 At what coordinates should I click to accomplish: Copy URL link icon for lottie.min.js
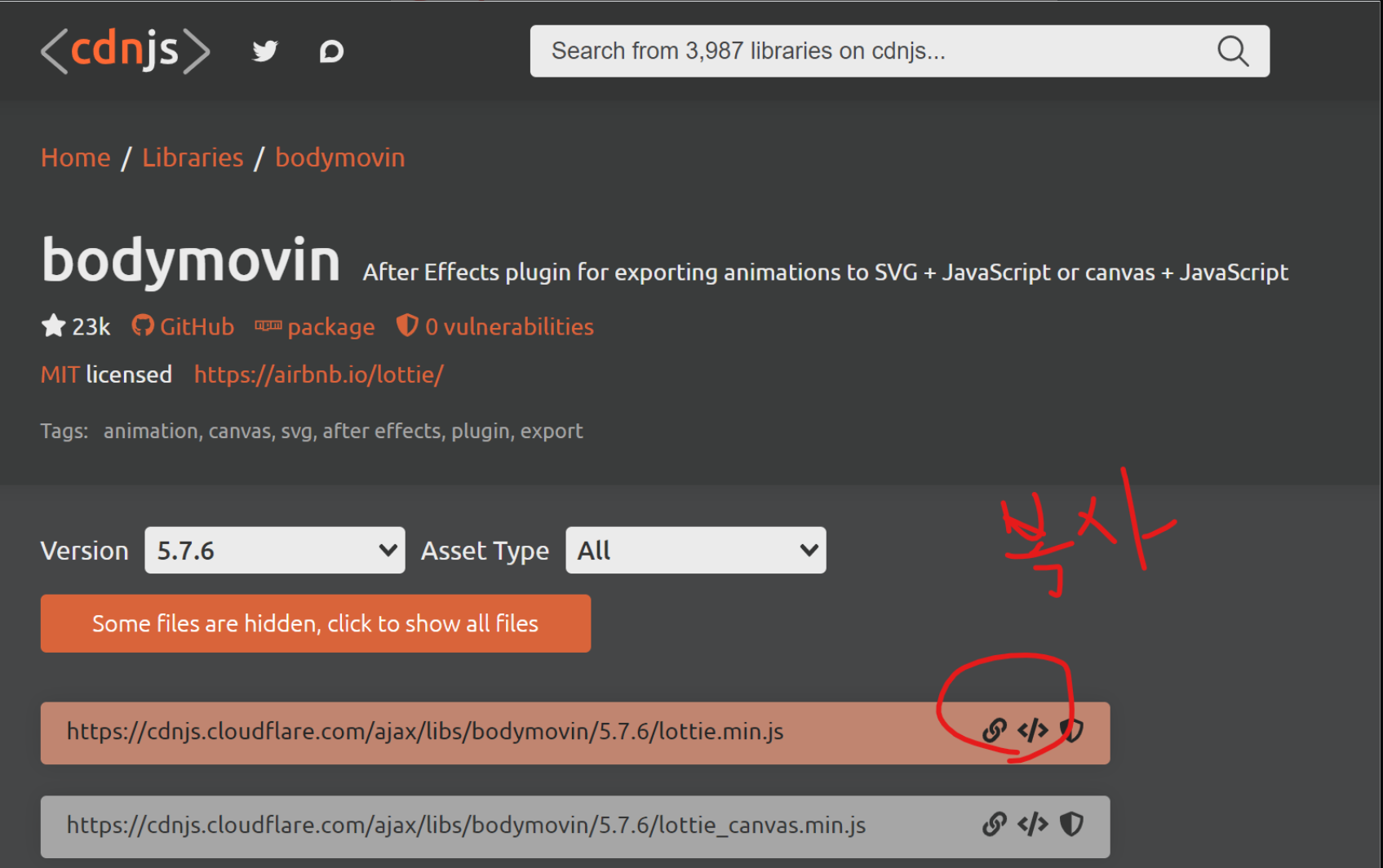coord(994,730)
